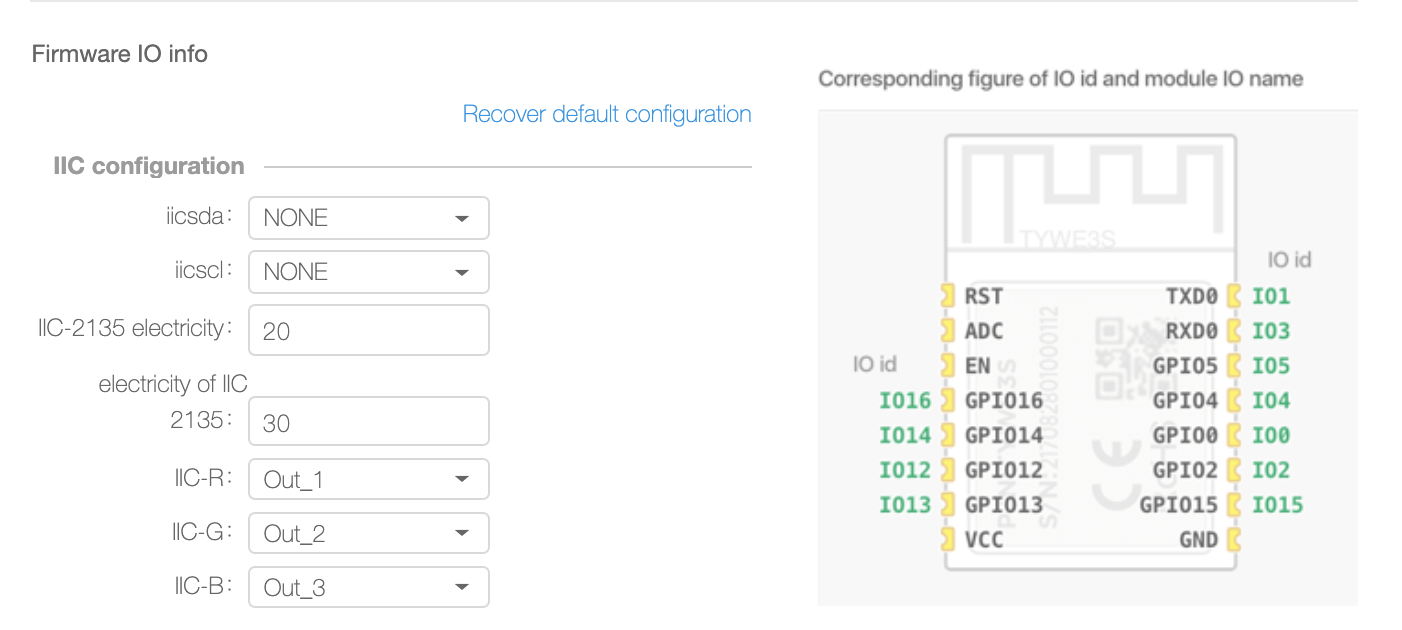The height and width of the screenshot is (630, 1402).
Task: Expand the IIC-G output dropdown
Action: point(368,534)
